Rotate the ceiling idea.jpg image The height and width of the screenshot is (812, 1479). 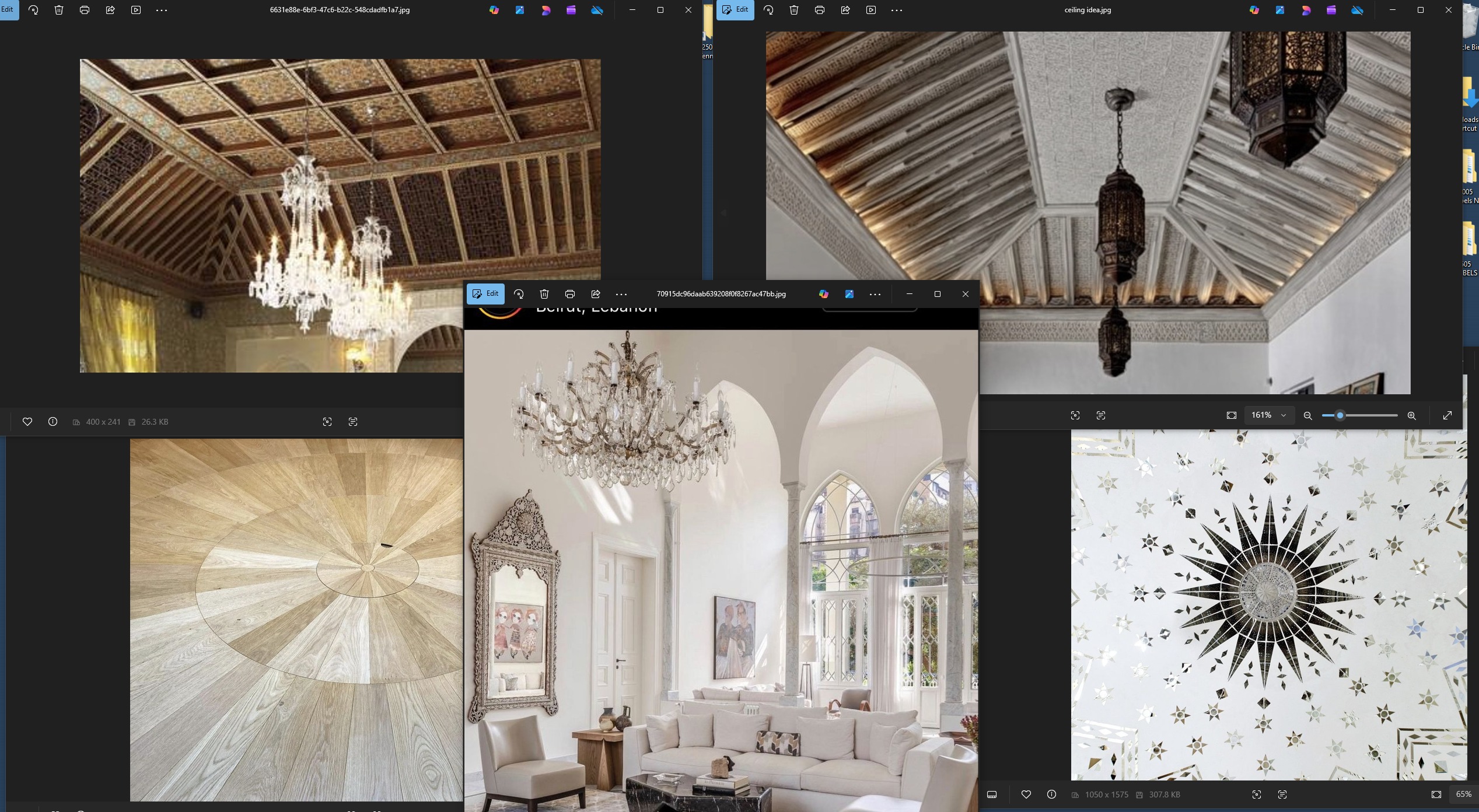pos(768,10)
